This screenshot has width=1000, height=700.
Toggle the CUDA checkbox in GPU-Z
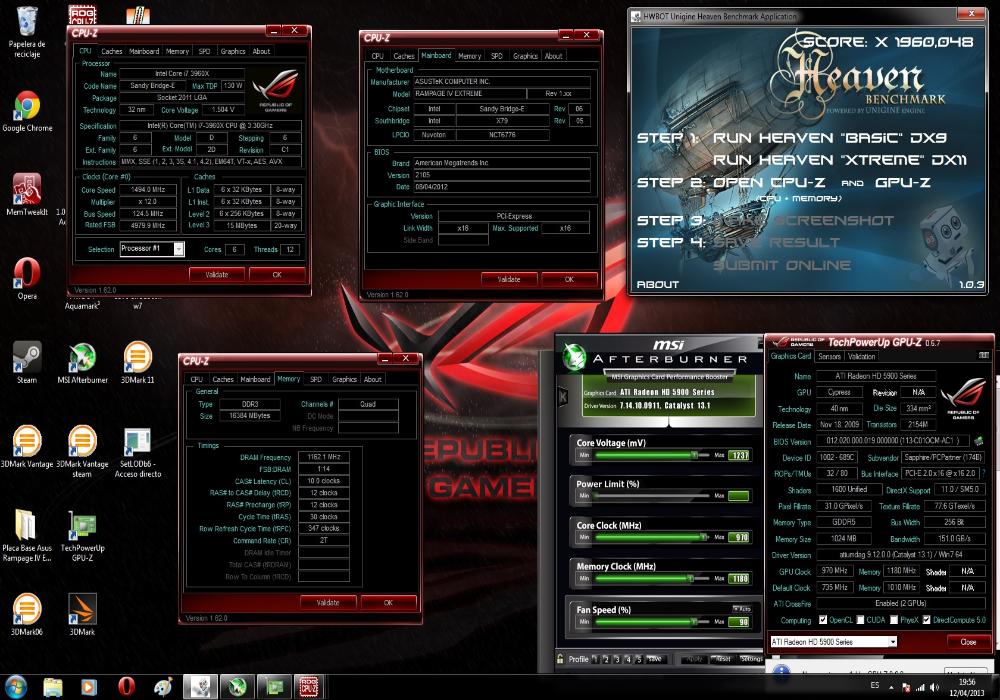[x=860, y=620]
